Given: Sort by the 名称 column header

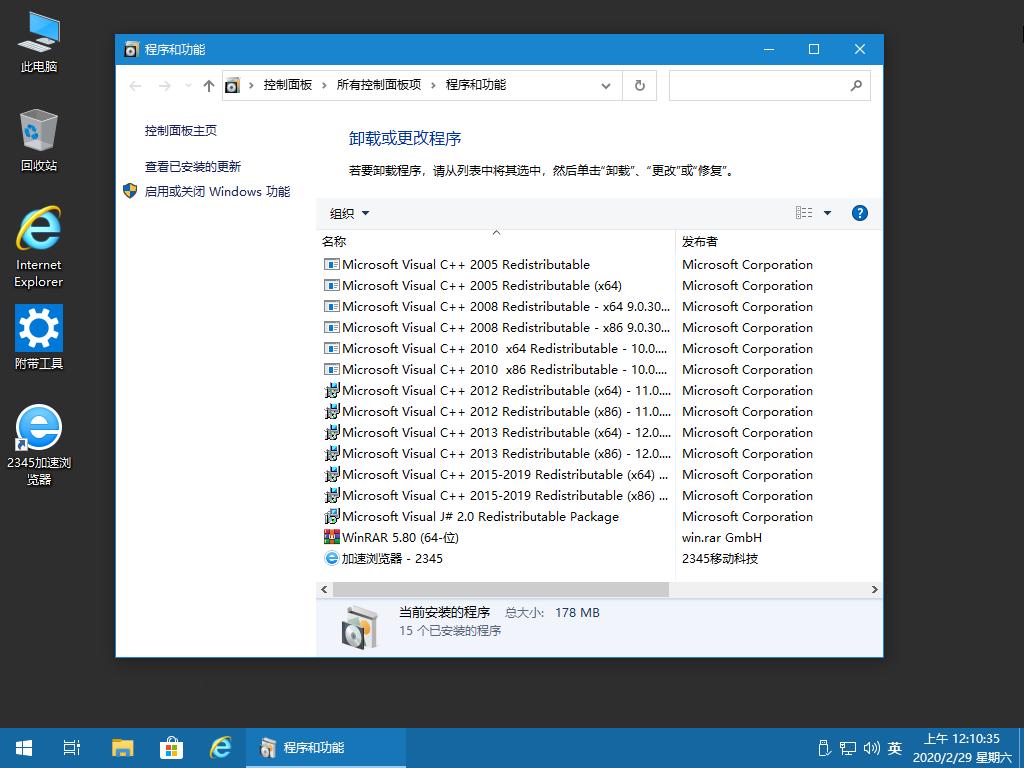Looking at the screenshot, I should tap(496, 241).
